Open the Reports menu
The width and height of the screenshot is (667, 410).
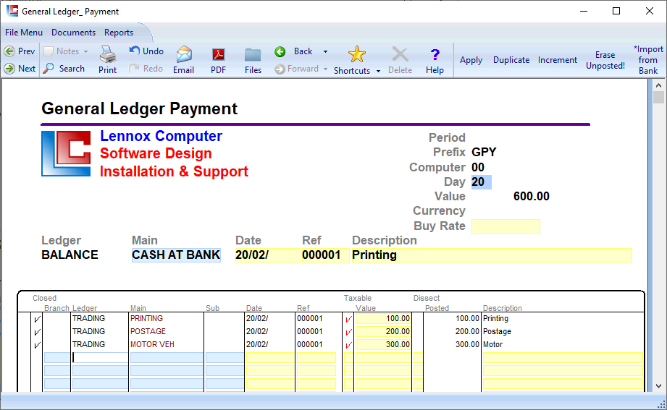coord(119,32)
